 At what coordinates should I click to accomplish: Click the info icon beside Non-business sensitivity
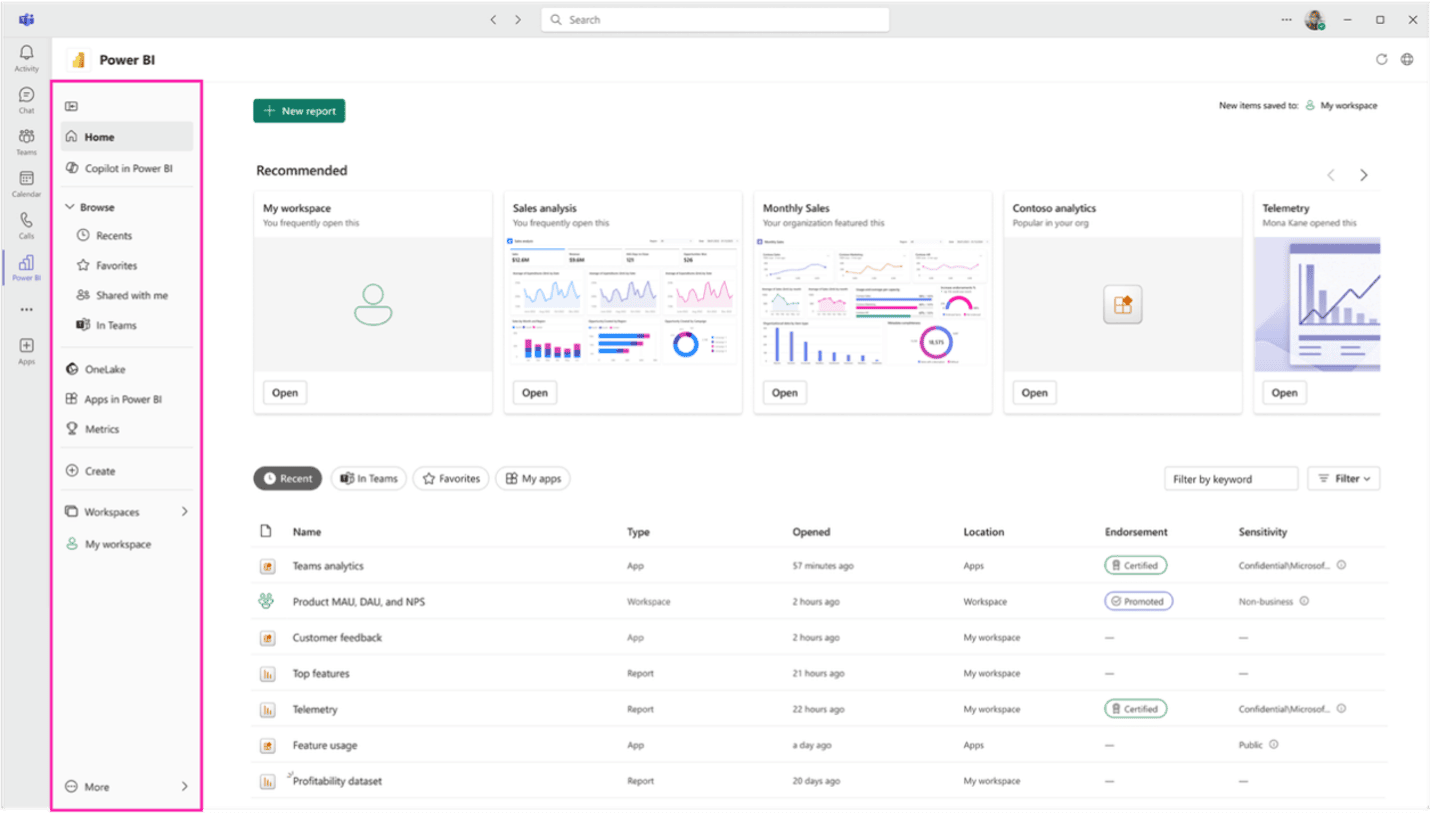click(x=1304, y=602)
